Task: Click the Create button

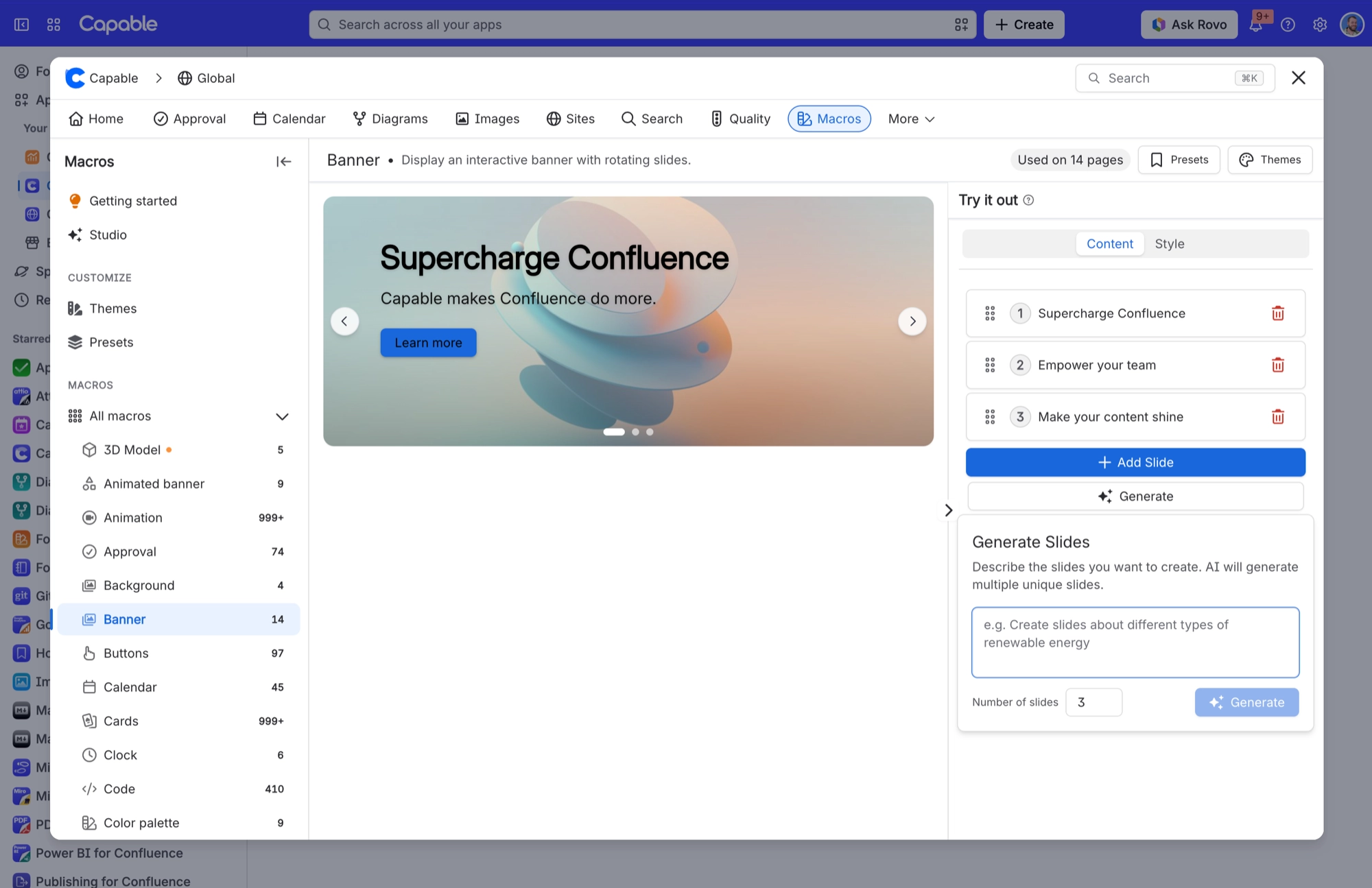Action: [x=1024, y=25]
